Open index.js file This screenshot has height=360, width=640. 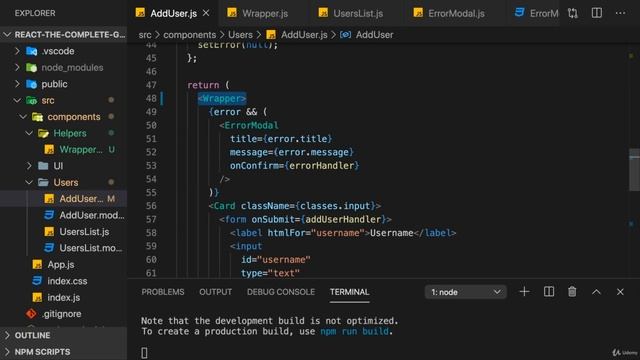[64, 297]
